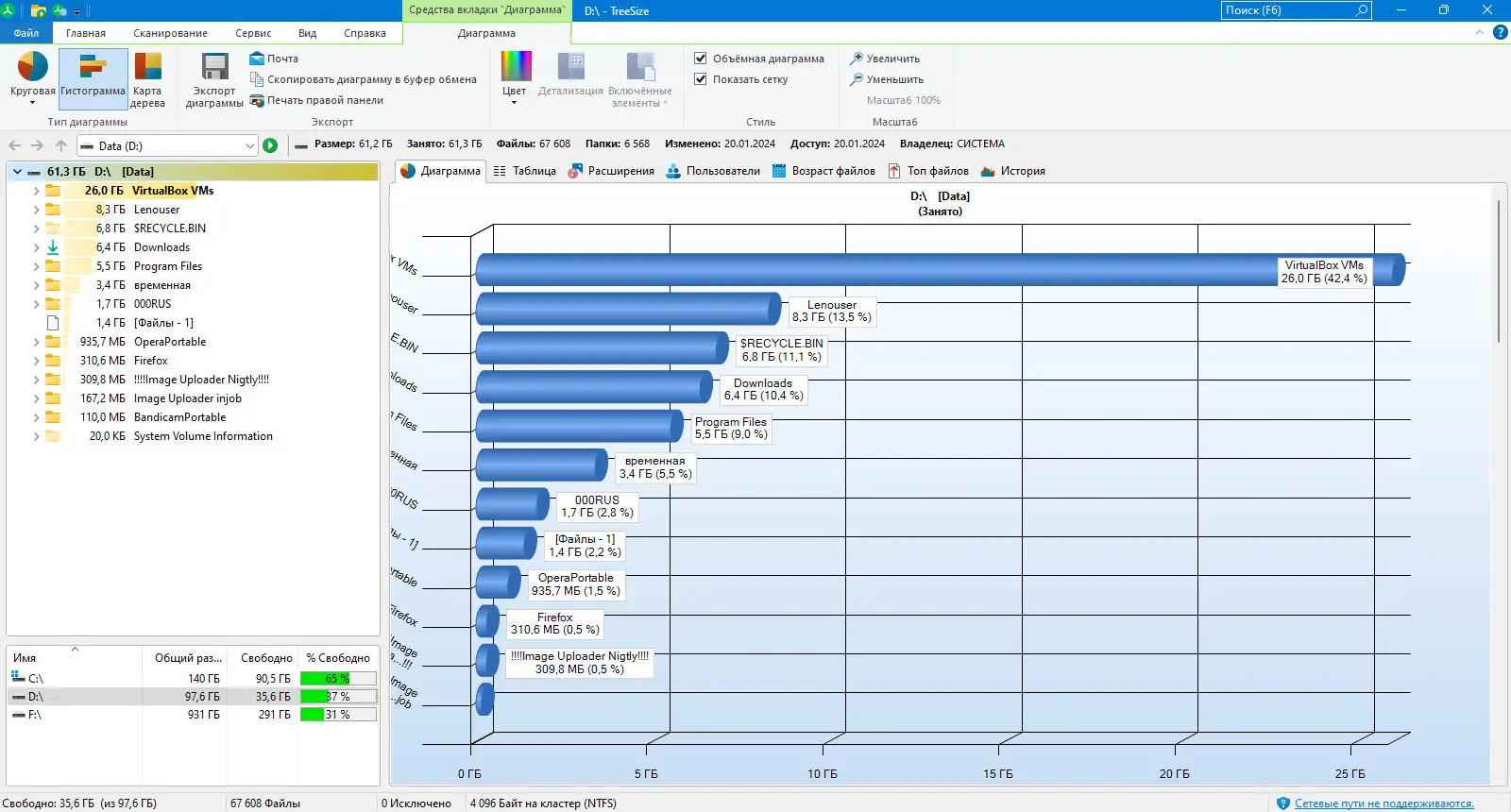The image size is (1511, 812).
Task: Click TreeSize app icon in title bar
Action: [8, 10]
